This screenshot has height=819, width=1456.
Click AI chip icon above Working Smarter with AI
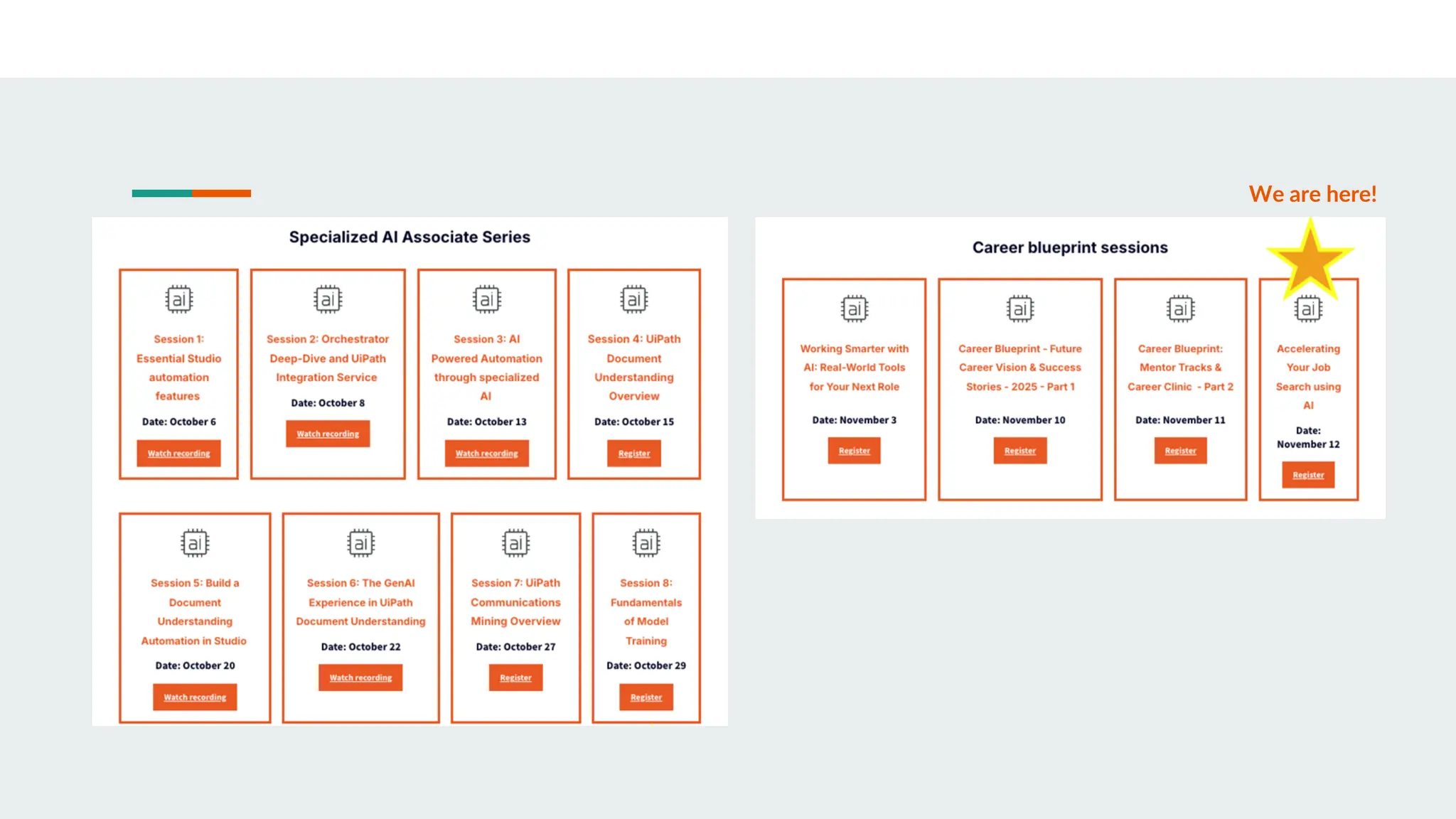(854, 309)
